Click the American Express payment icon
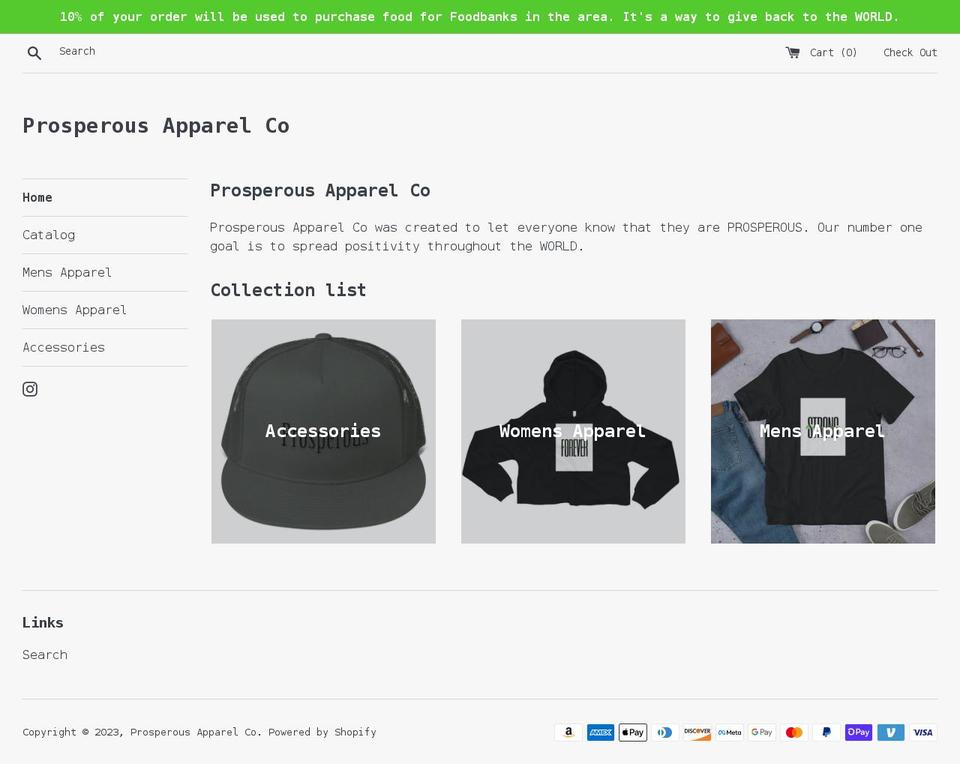The width and height of the screenshot is (960, 764). pyautogui.click(x=601, y=732)
